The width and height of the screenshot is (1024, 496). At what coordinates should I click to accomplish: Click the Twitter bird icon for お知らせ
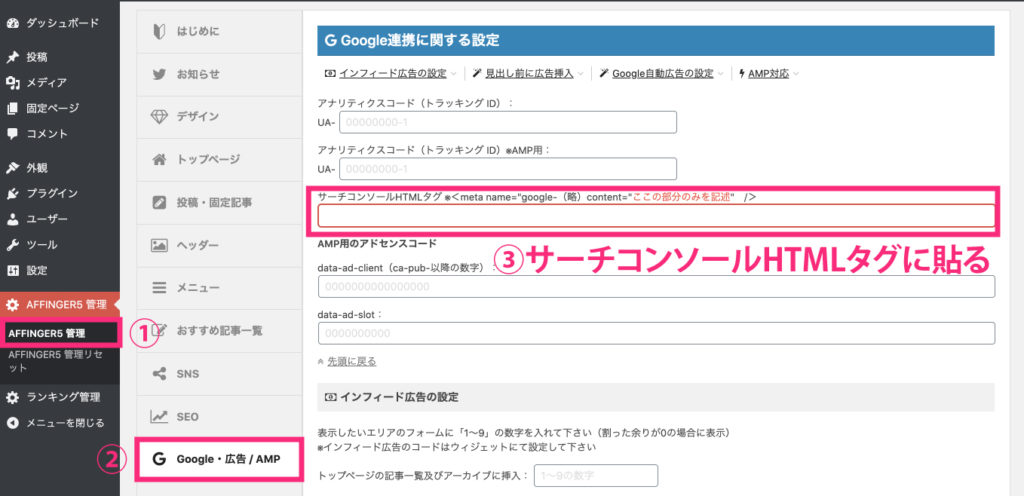[x=159, y=74]
